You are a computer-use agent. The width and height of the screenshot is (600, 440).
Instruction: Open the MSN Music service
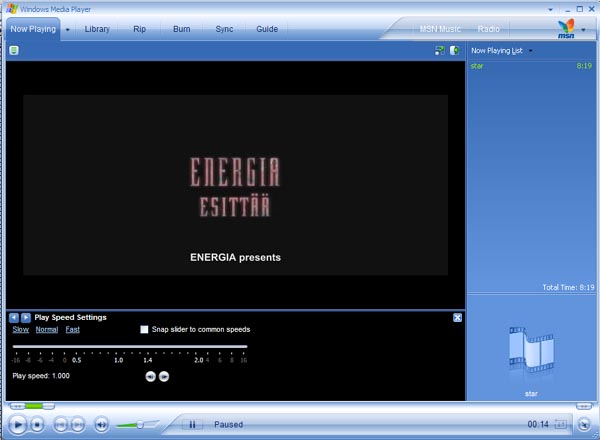[x=440, y=29]
